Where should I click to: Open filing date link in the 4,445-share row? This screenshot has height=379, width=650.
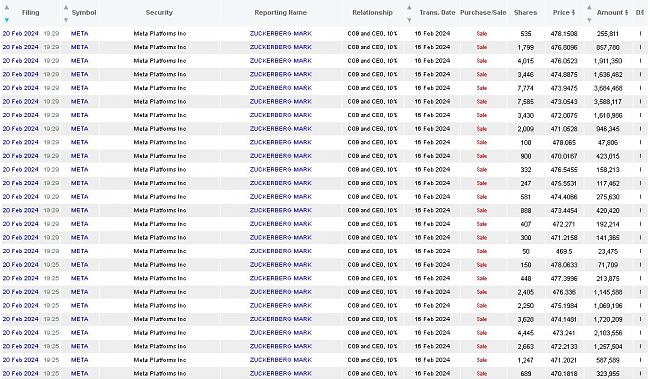point(20,333)
